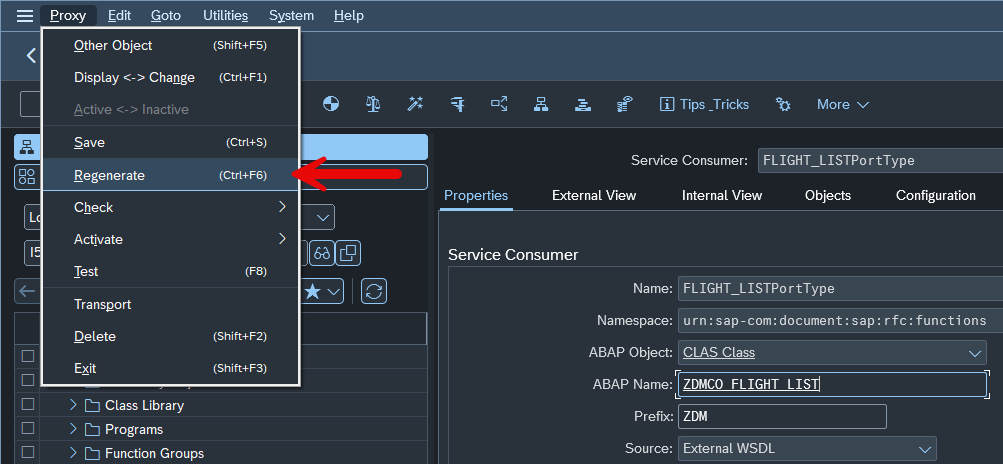
Task: Switch to the External View tab
Action: (594, 195)
